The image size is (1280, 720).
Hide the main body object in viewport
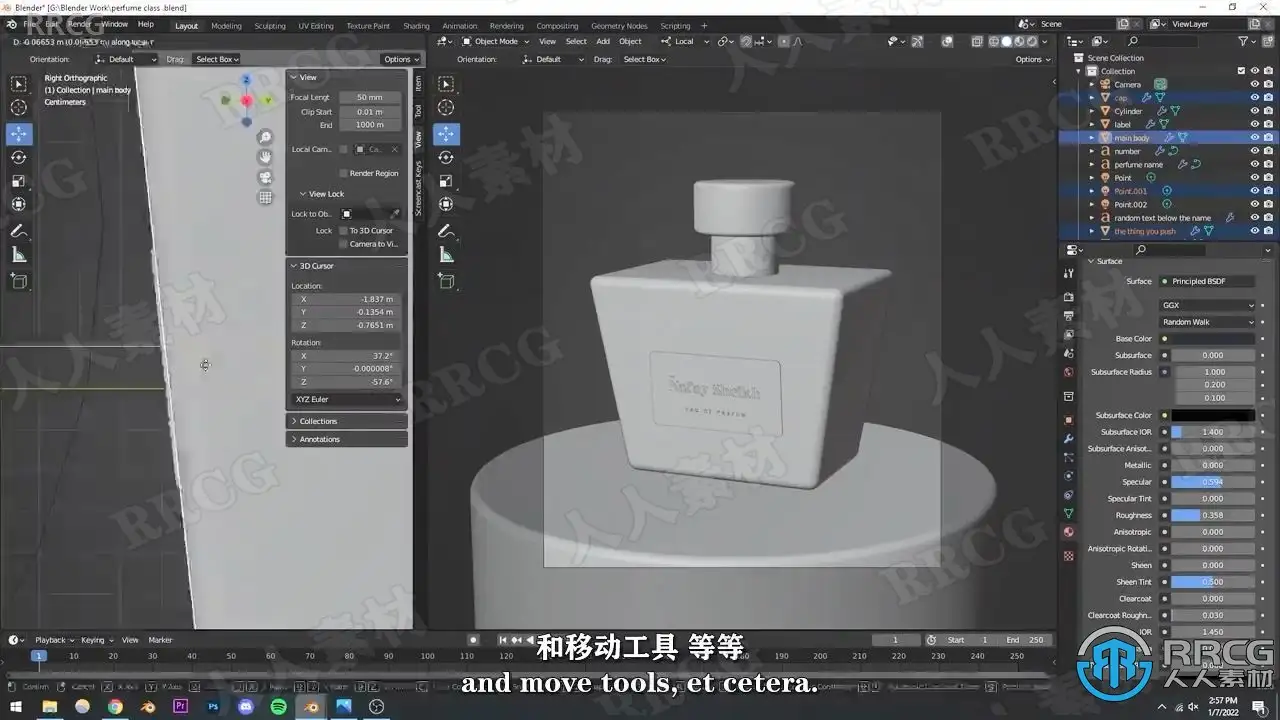point(1254,138)
